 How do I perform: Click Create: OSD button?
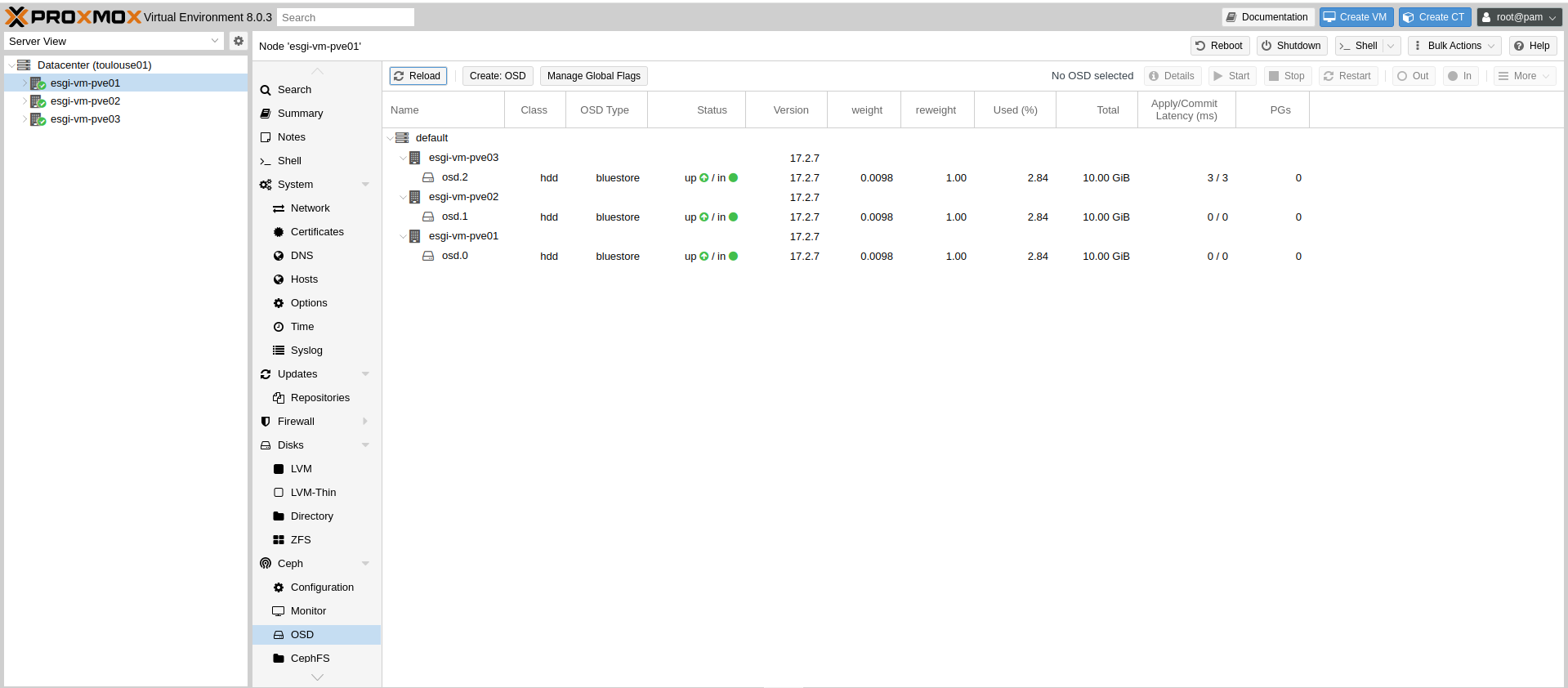click(x=498, y=76)
